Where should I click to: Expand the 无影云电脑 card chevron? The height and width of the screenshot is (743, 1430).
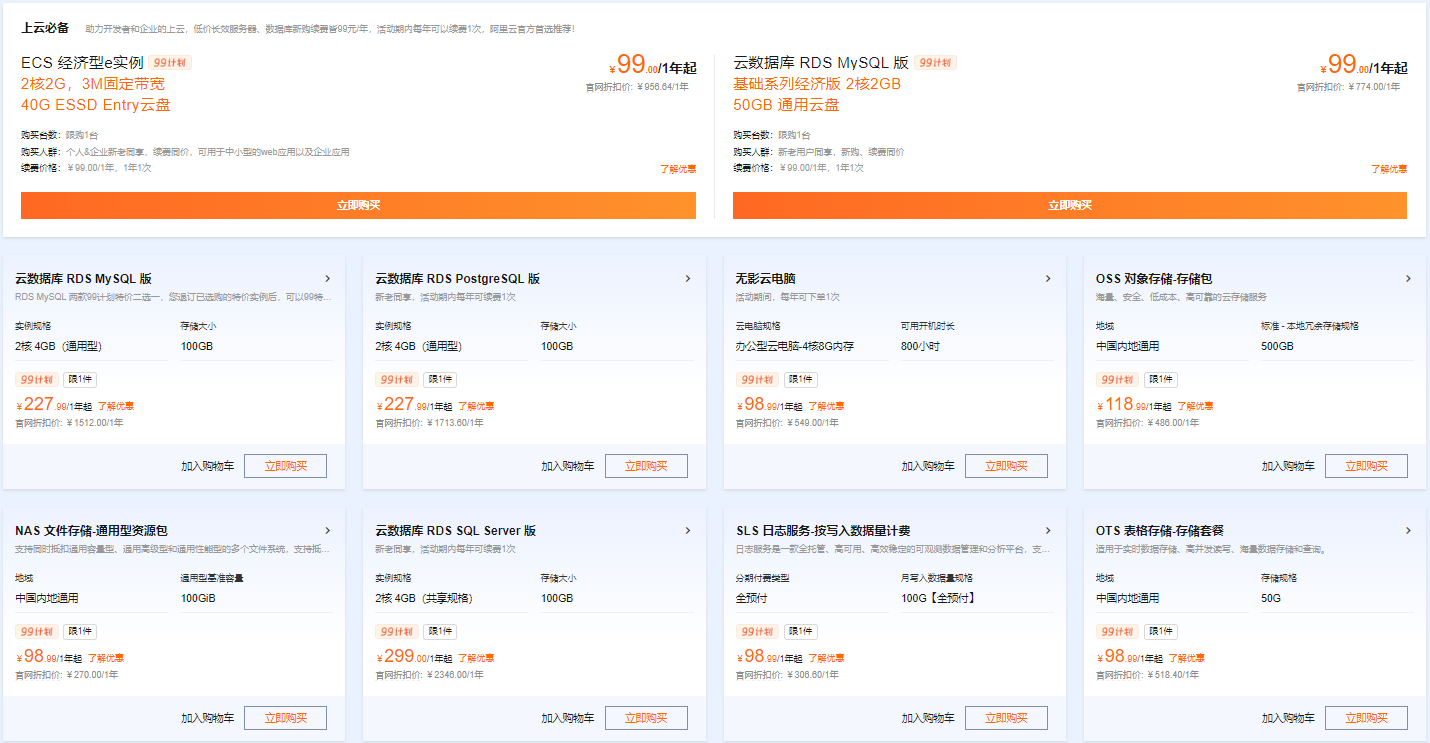[1048, 279]
